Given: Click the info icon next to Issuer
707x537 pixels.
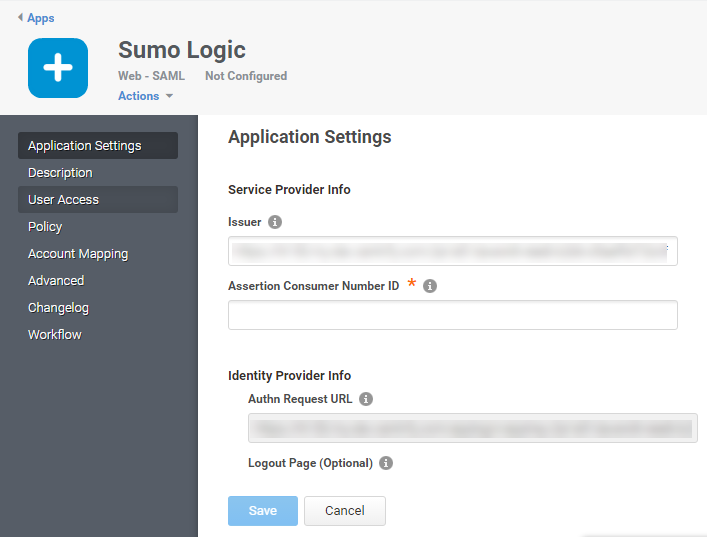Looking at the screenshot, I should pos(275,222).
